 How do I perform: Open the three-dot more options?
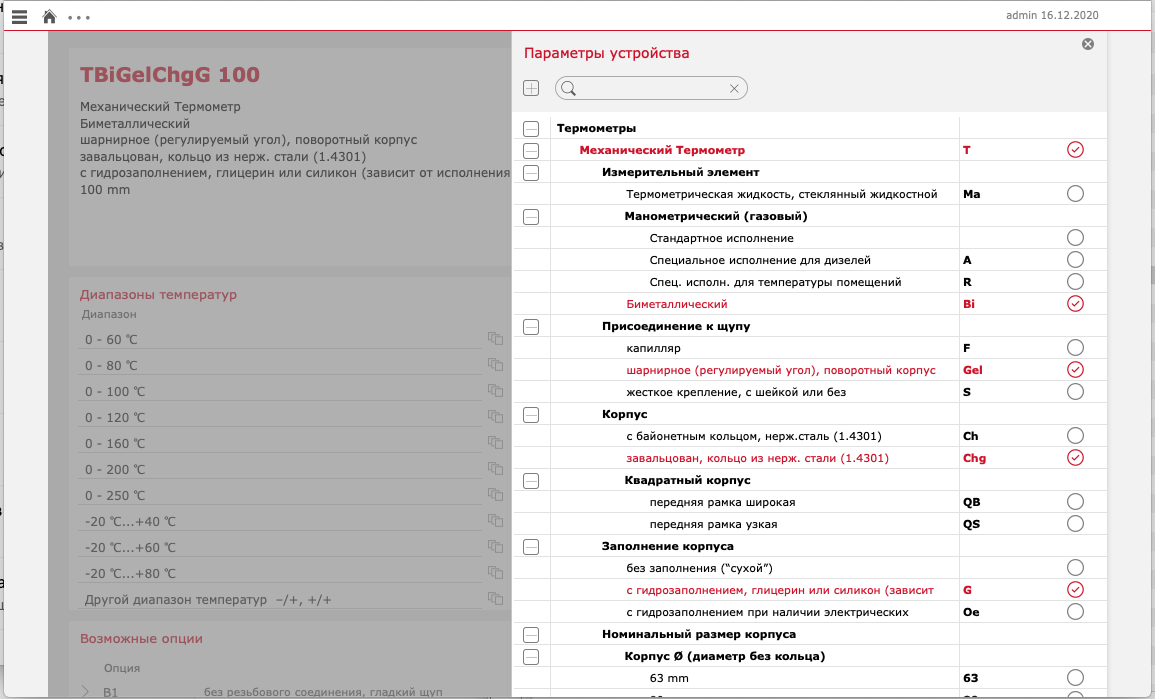point(79,18)
